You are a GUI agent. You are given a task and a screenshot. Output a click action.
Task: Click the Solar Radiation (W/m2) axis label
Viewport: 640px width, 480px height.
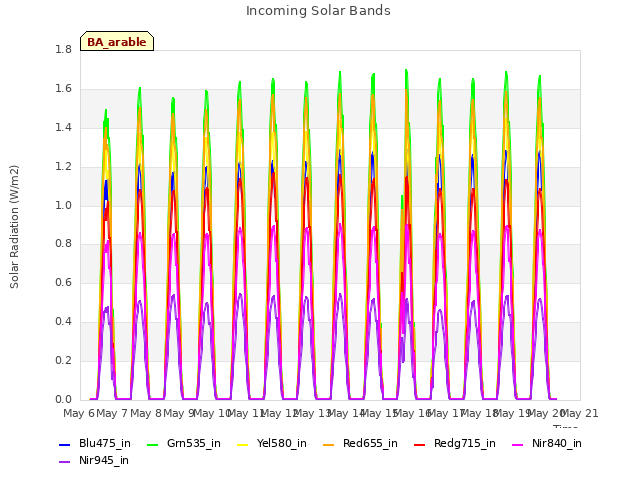(14, 227)
